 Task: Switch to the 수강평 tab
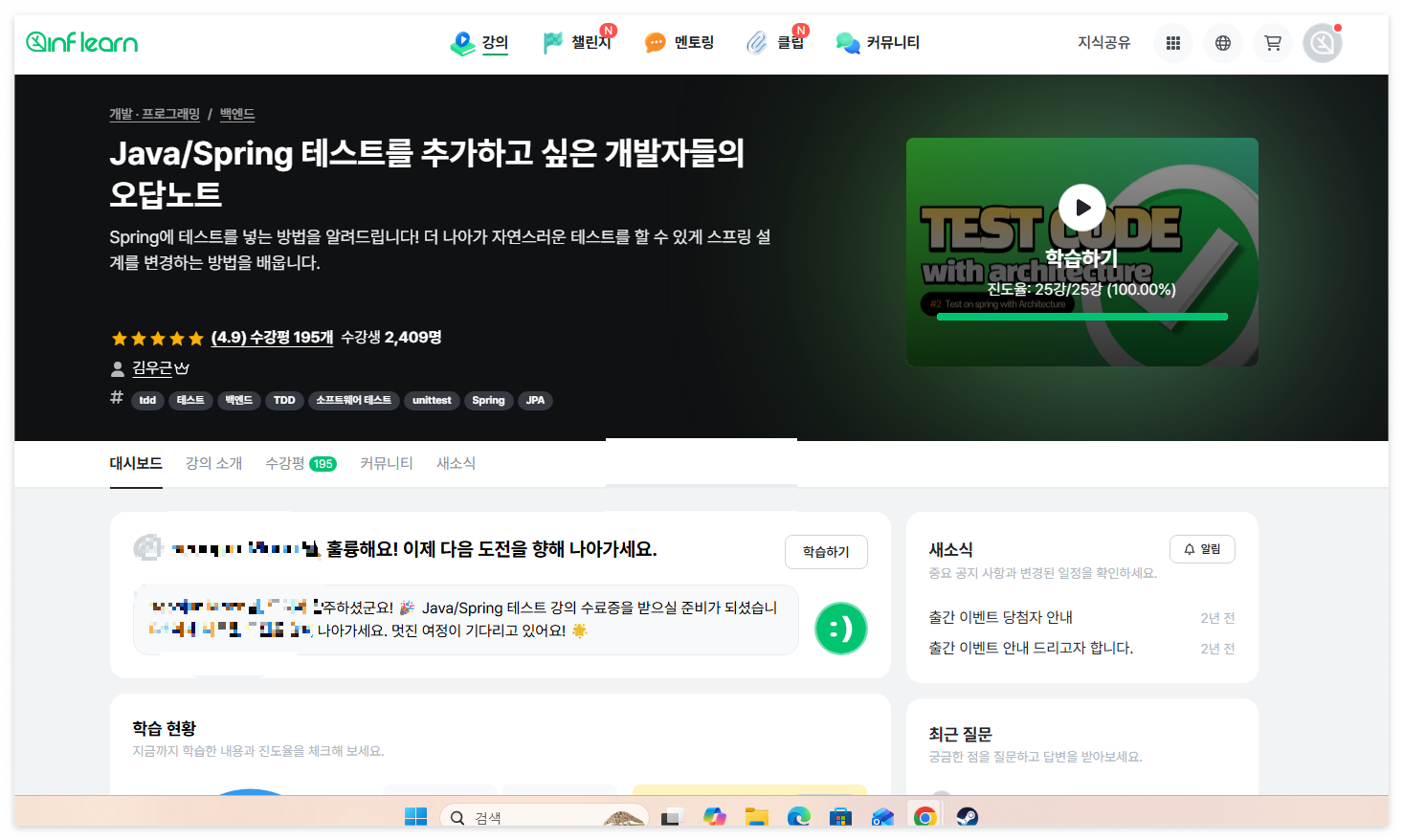coord(301,464)
